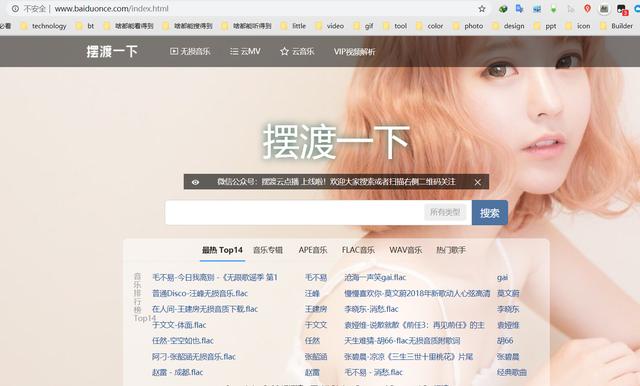The image size is (640, 386).
Task: Open 阿刁-张韶涵无损音乐.flac
Action: pyautogui.click(x=194, y=357)
